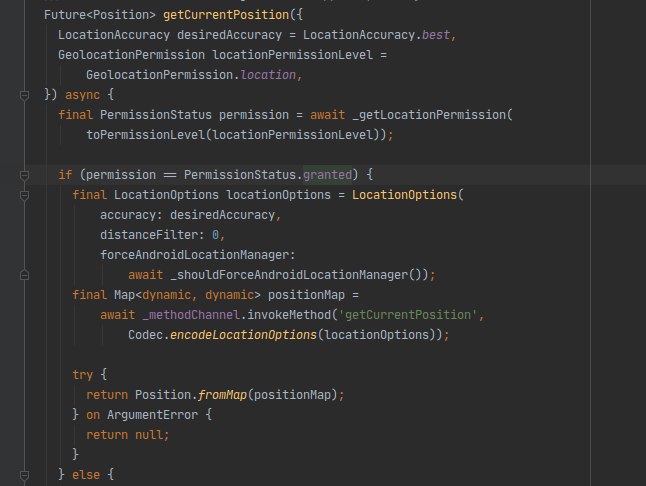Click the 'if' keyword
Screen dimensions: 646x486
tap(65, 175)
